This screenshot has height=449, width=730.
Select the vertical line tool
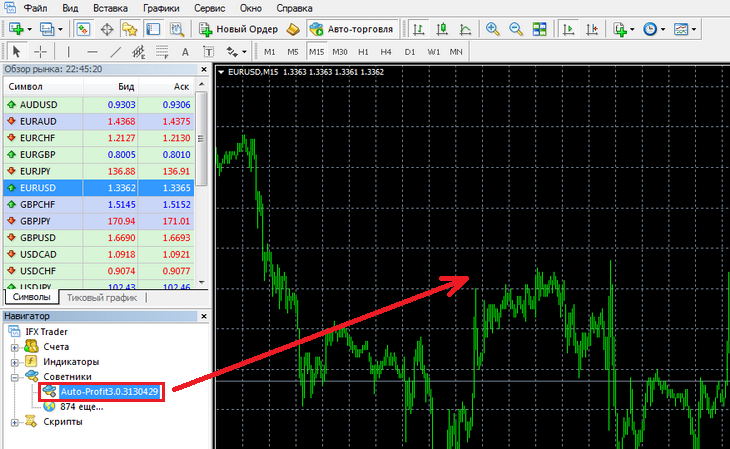tap(68, 51)
